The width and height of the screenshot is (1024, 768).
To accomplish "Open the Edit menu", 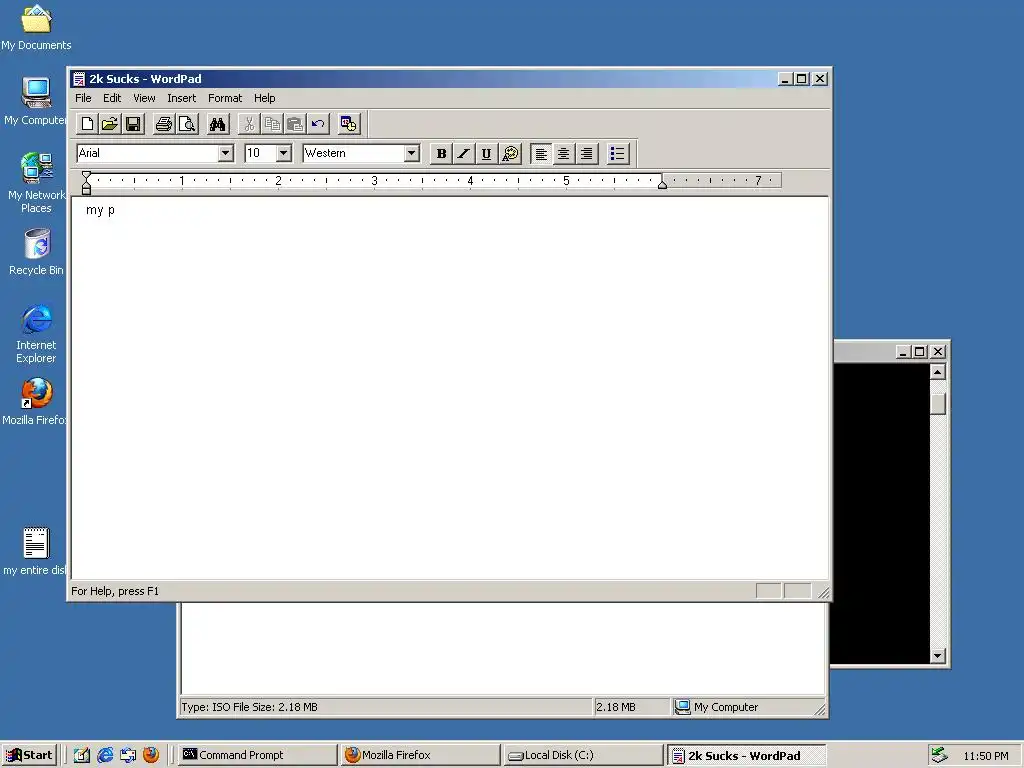I will (x=112, y=98).
